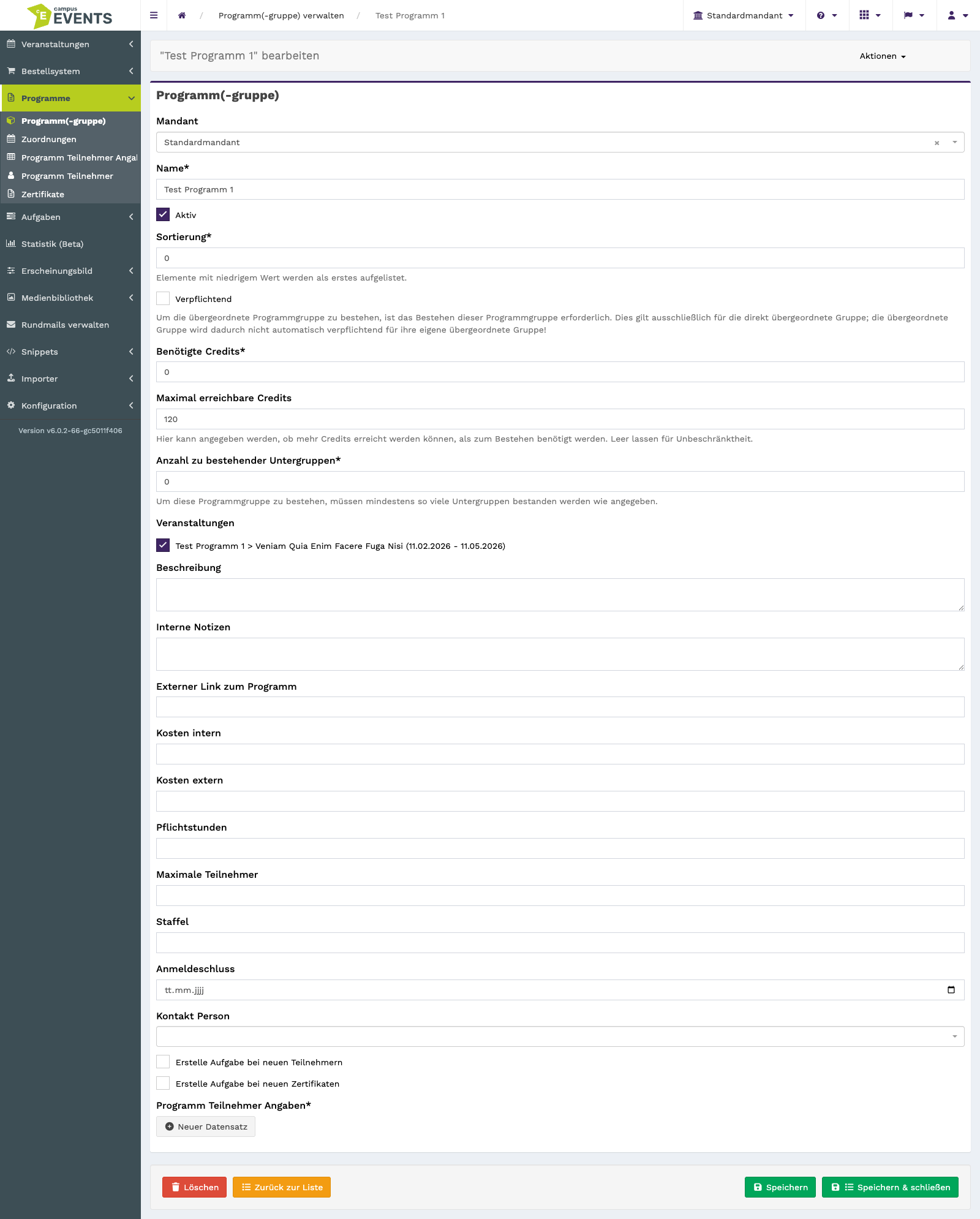Image resolution: width=980 pixels, height=1219 pixels.
Task: Click into the Name input field
Action: (x=560, y=189)
